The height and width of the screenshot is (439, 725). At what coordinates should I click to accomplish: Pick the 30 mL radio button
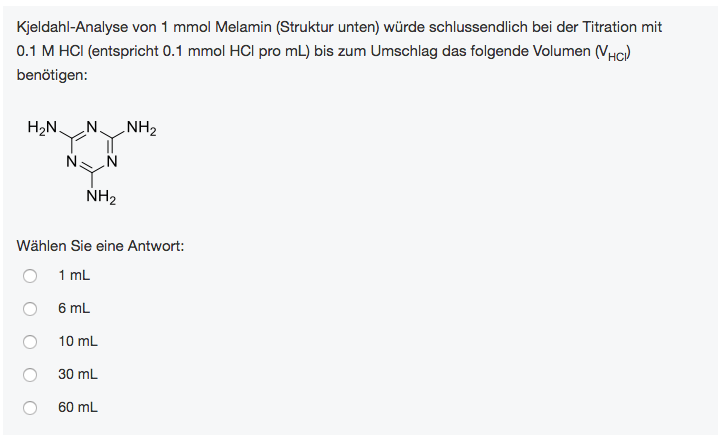click(x=30, y=375)
